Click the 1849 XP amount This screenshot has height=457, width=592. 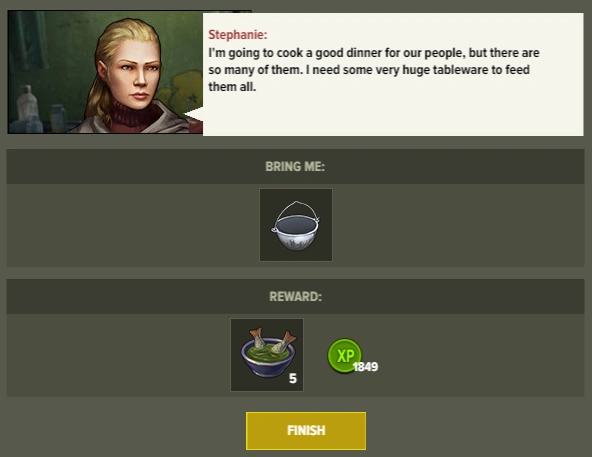click(x=365, y=367)
